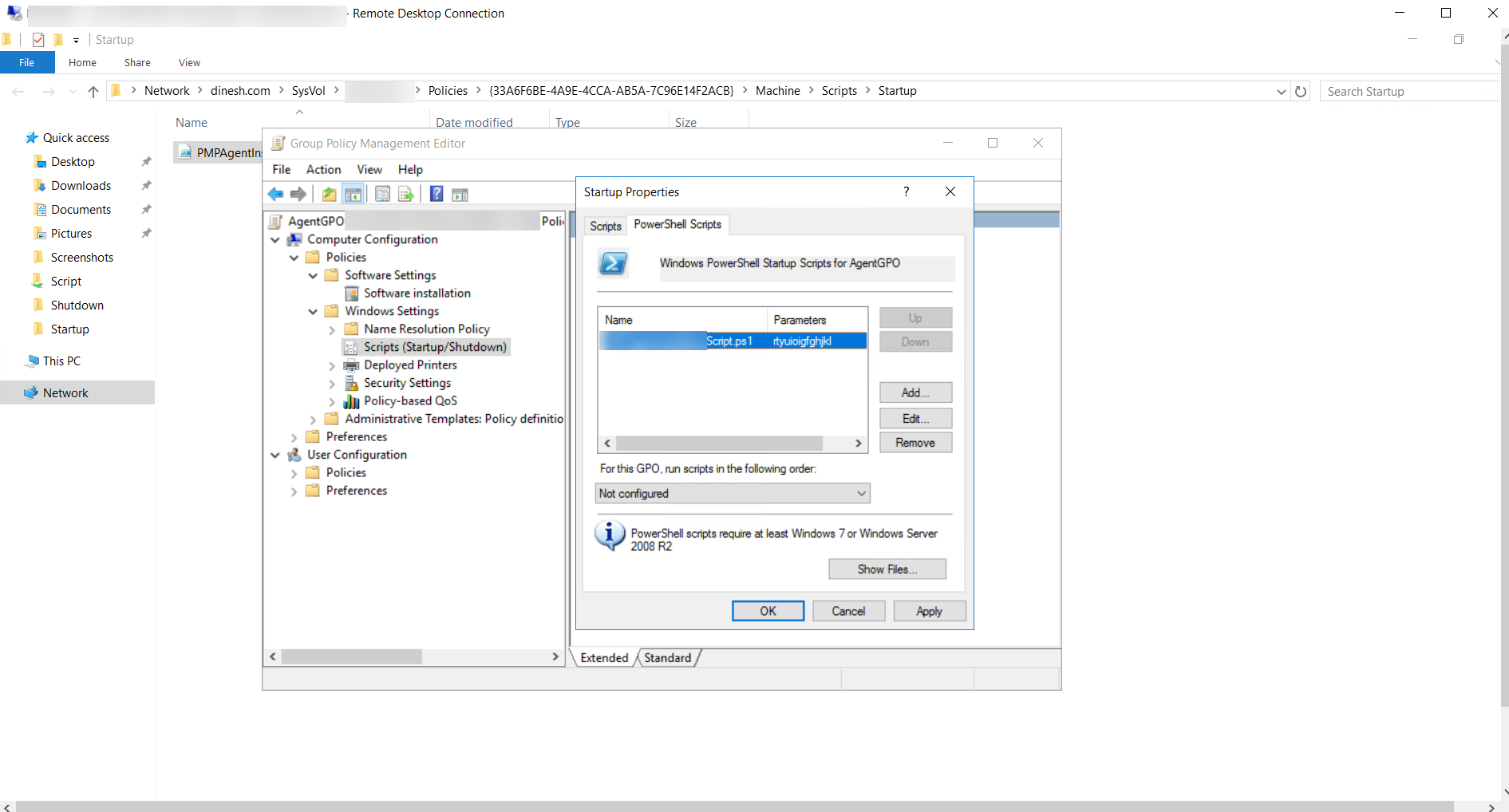
Task: Click the question mark help button in Startup Properties
Action: 906,191
